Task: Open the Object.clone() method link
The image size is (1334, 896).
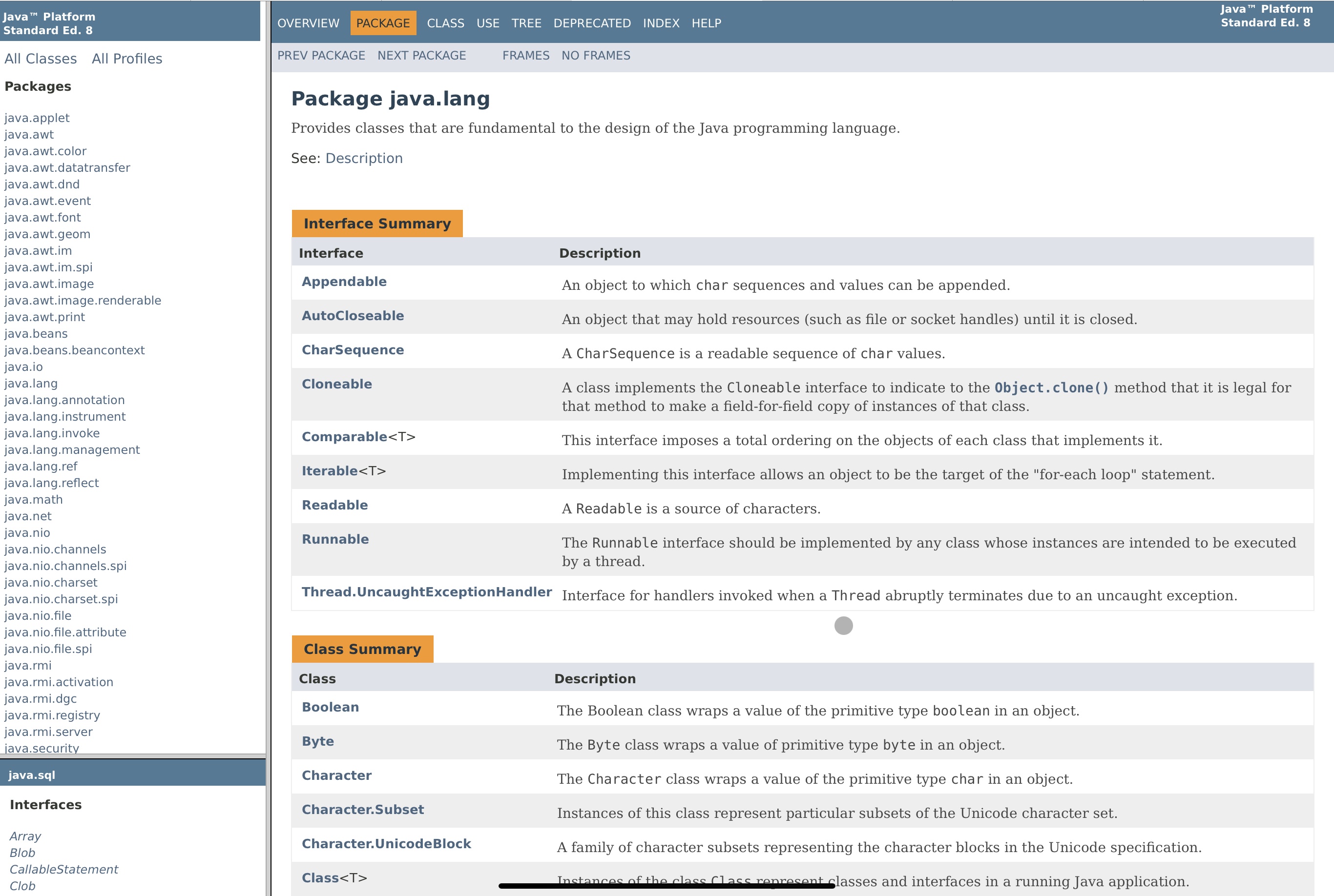Action: tap(1052, 388)
